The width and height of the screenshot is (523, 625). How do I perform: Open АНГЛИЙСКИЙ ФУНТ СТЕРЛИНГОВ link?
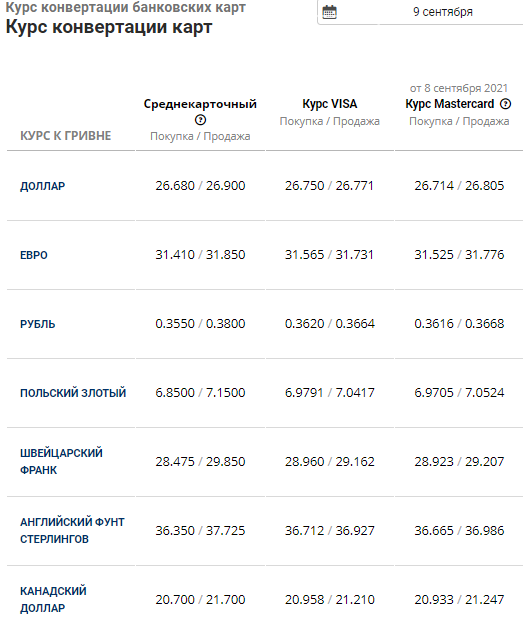(x=72, y=531)
